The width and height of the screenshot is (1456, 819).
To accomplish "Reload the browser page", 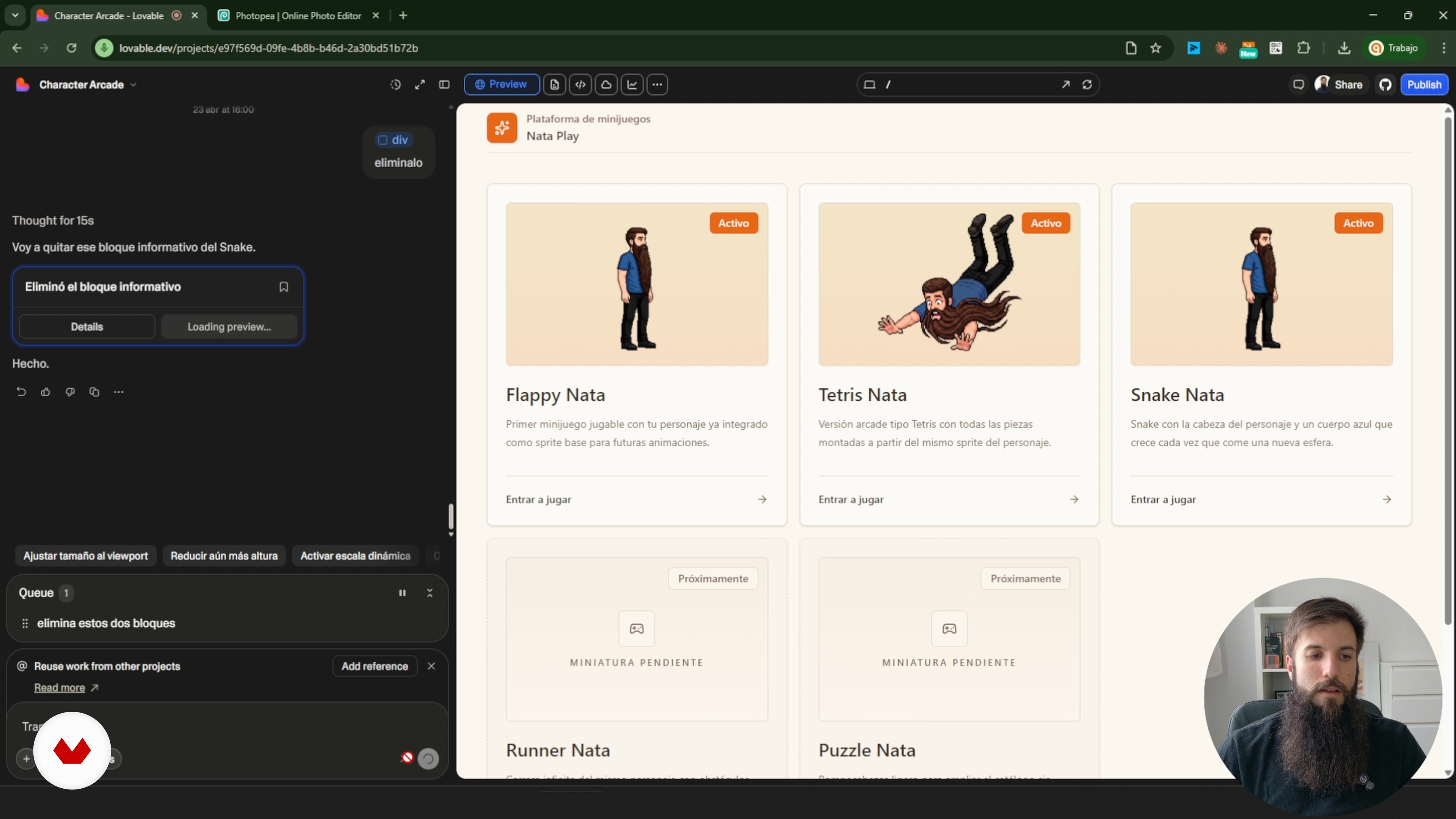I will 71,48.
